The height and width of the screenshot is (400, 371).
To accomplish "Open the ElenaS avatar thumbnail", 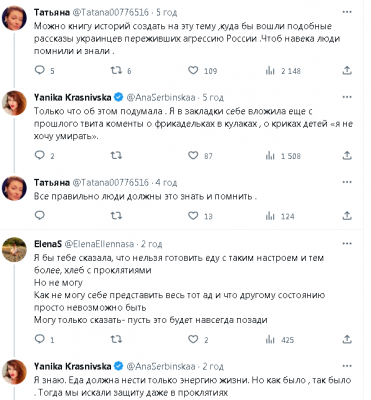I will tap(14, 250).
